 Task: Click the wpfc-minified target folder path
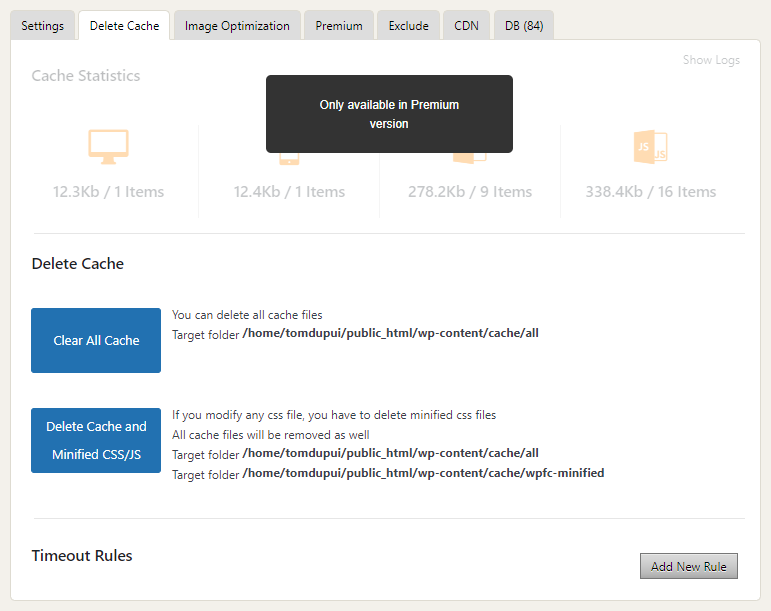pos(423,473)
